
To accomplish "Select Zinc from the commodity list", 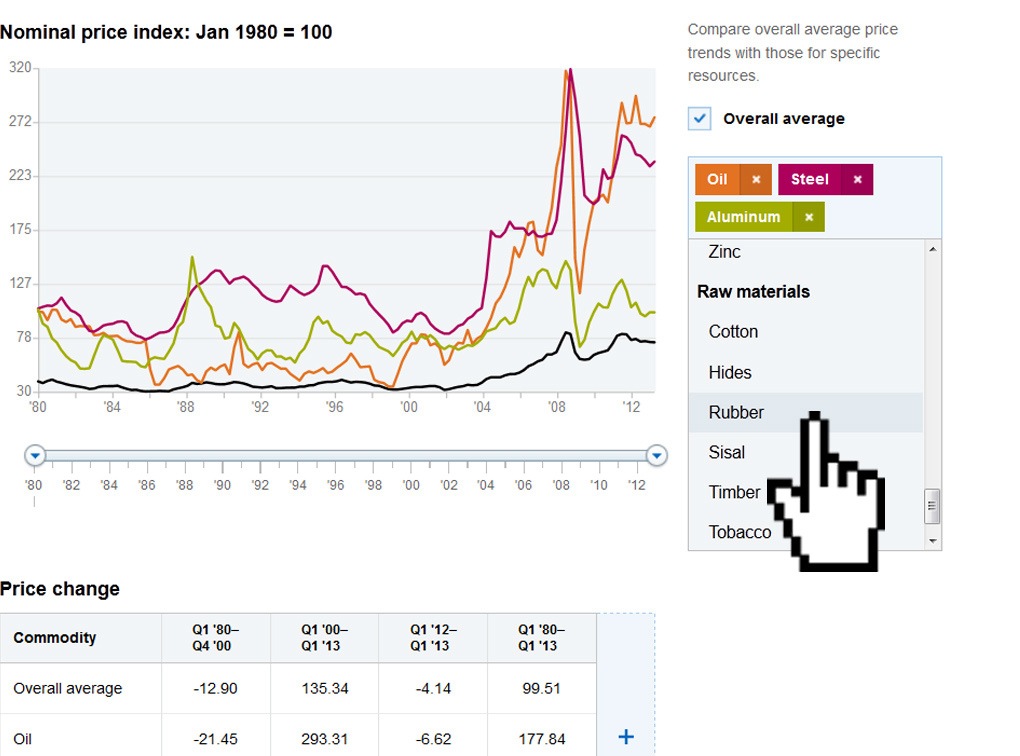I will pyautogui.click(x=723, y=251).
